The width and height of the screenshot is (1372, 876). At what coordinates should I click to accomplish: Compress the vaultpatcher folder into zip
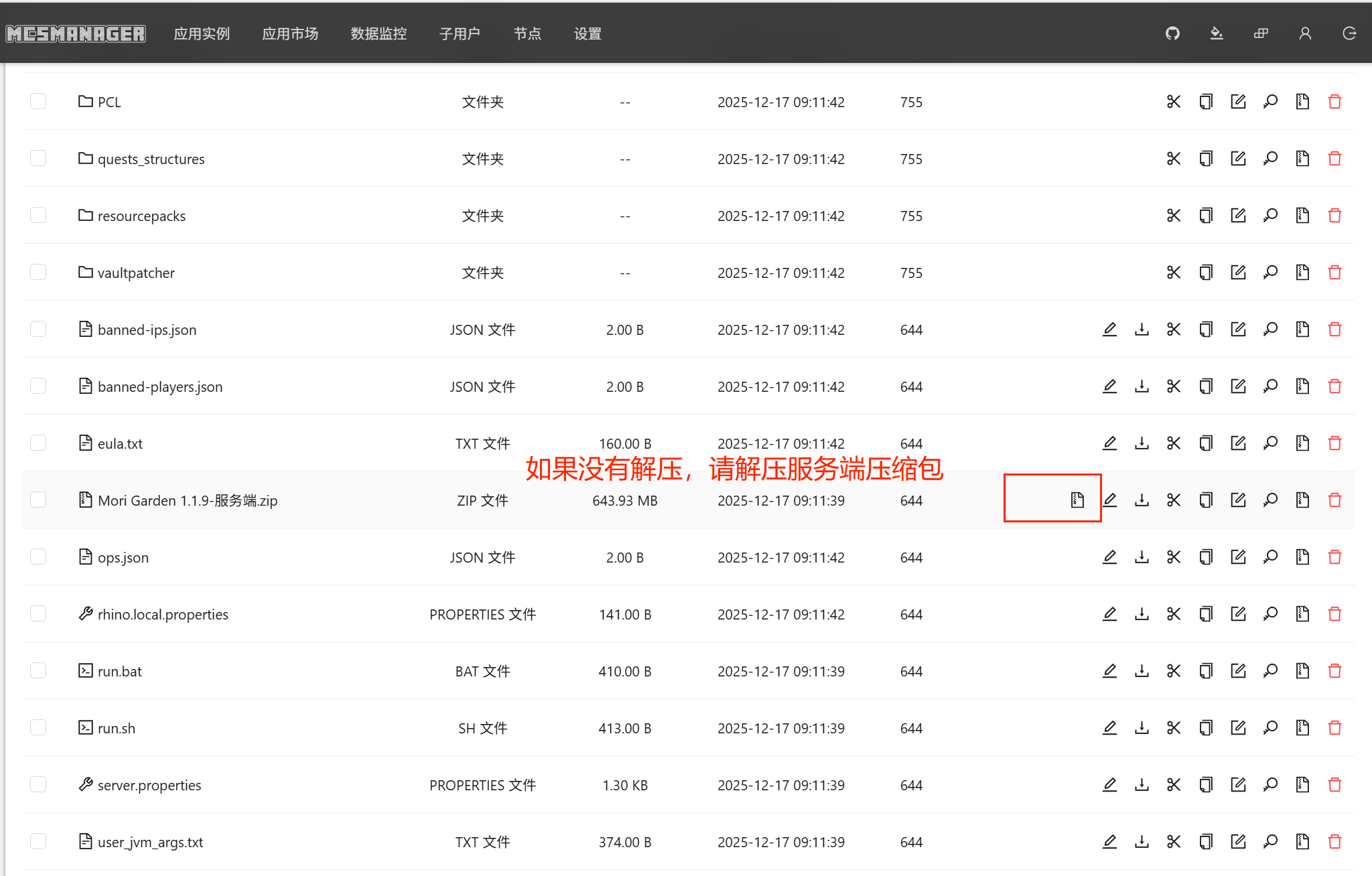(1302, 273)
